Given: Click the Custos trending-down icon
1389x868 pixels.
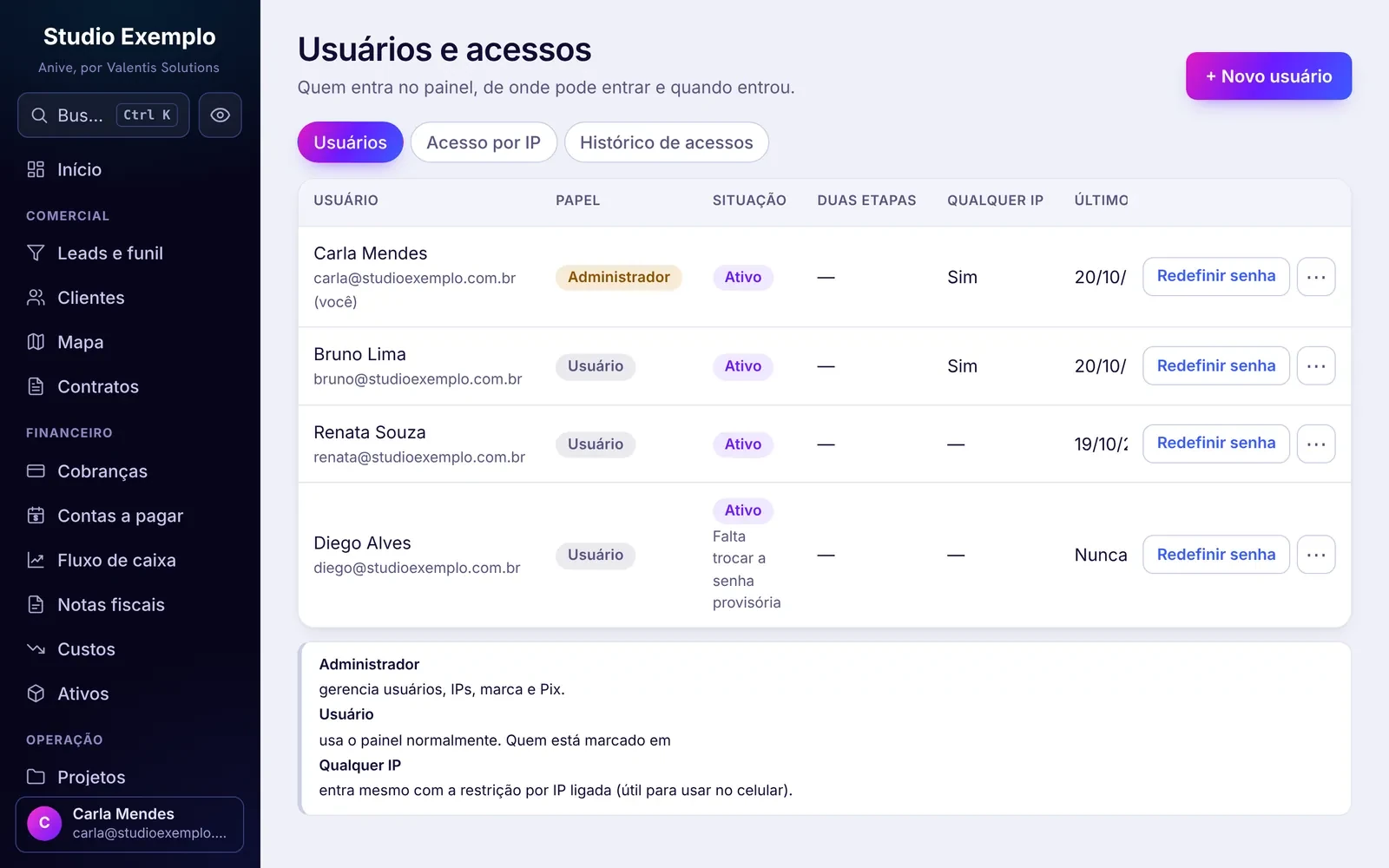Looking at the screenshot, I should tap(36, 648).
